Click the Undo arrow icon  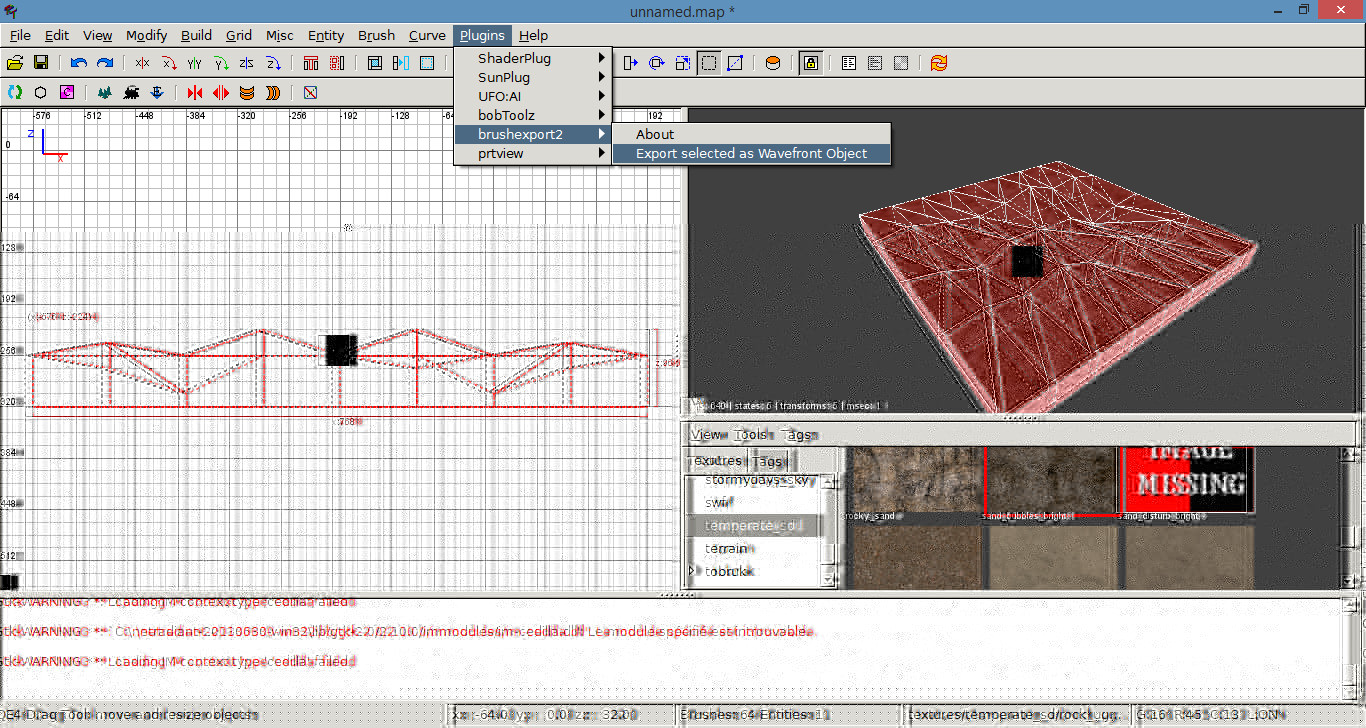point(78,63)
